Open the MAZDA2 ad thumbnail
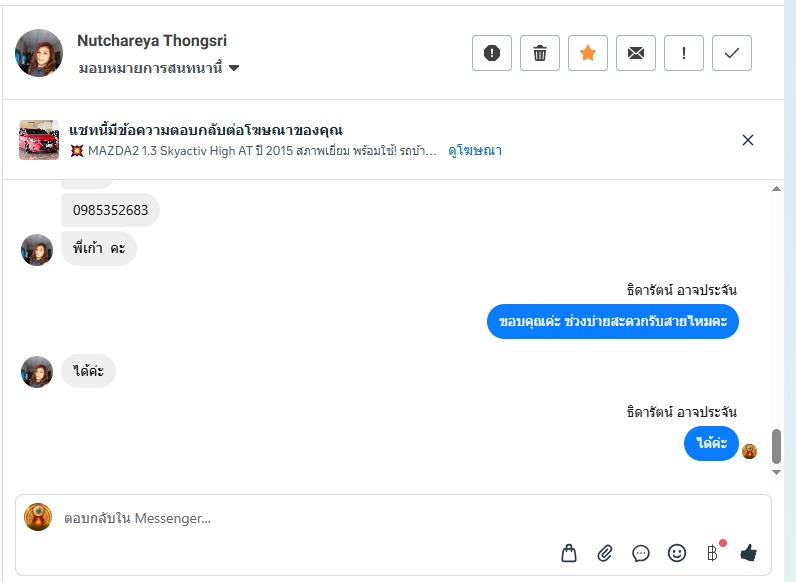Viewport: 796px width, 582px height. tap(39, 140)
